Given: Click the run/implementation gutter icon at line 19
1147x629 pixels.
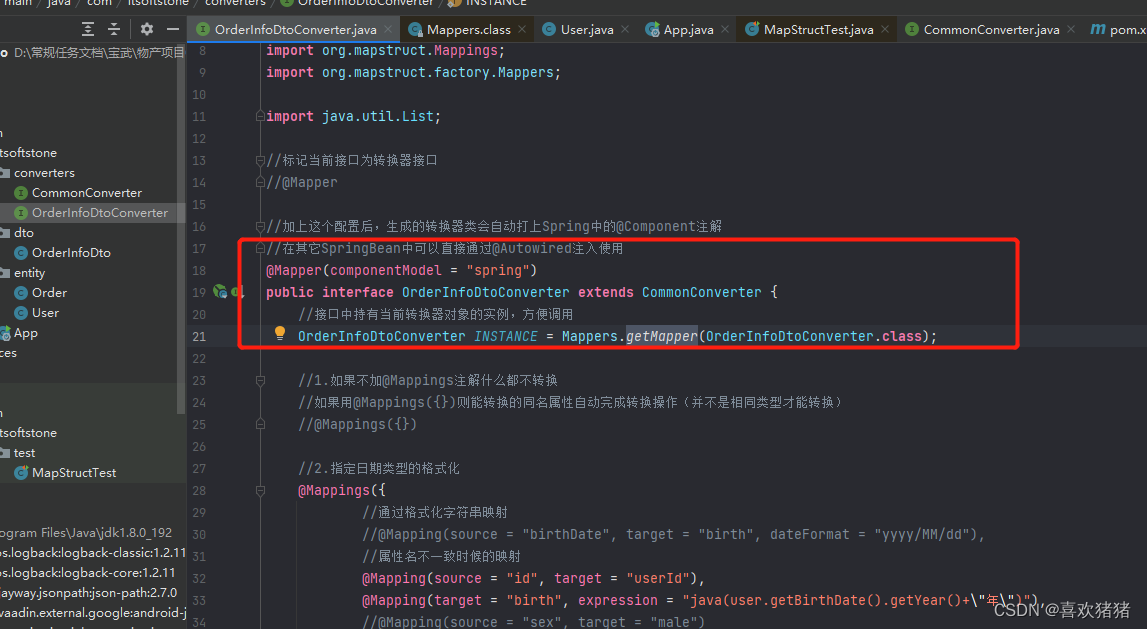Looking at the screenshot, I should (x=221, y=291).
